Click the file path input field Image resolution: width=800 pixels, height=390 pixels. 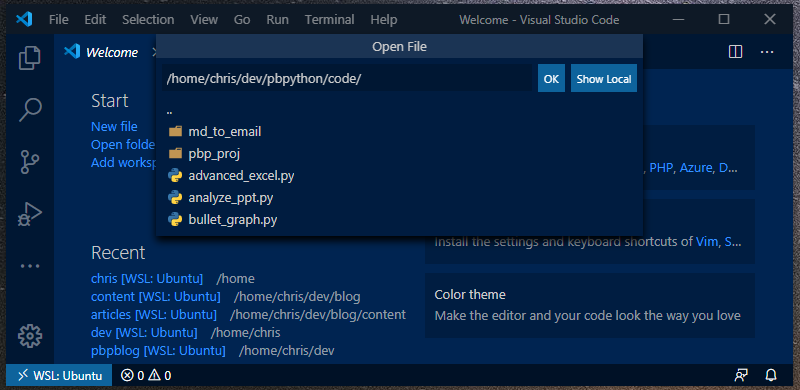click(x=347, y=79)
